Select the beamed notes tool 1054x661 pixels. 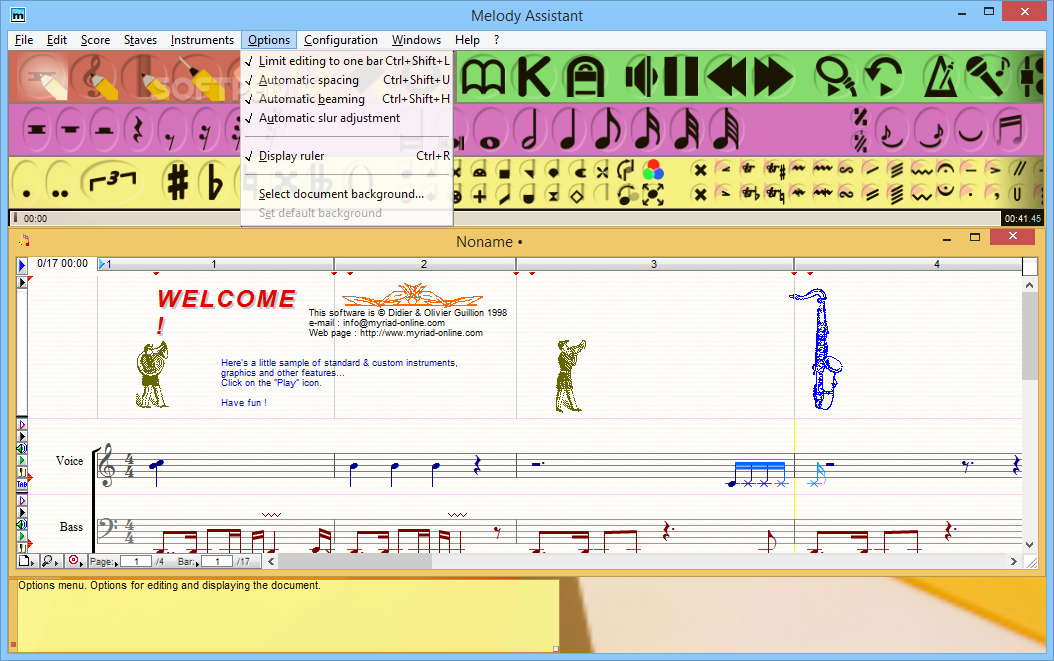tap(1010, 130)
